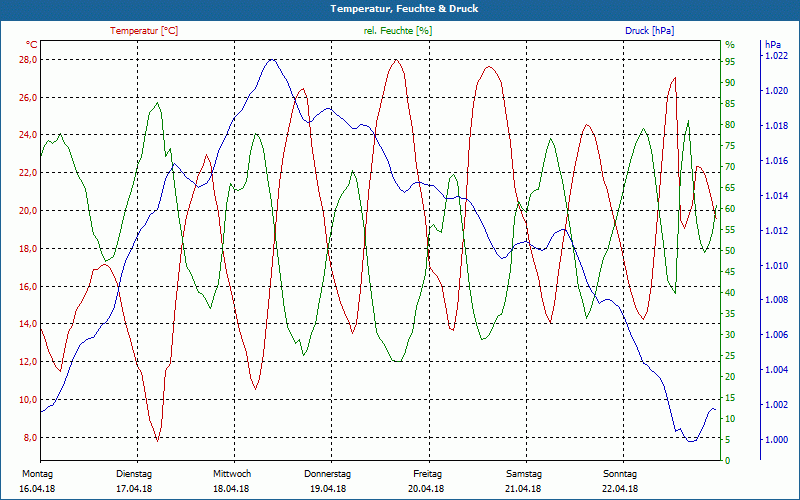Click the date 19.04.18
Viewport: 800px width, 500px height.
[x=328, y=489]
